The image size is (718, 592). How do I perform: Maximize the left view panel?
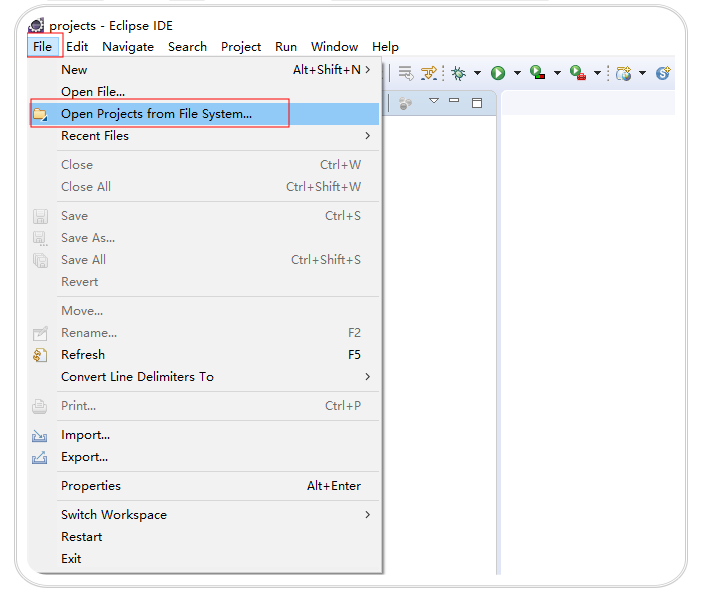[477, 103]
